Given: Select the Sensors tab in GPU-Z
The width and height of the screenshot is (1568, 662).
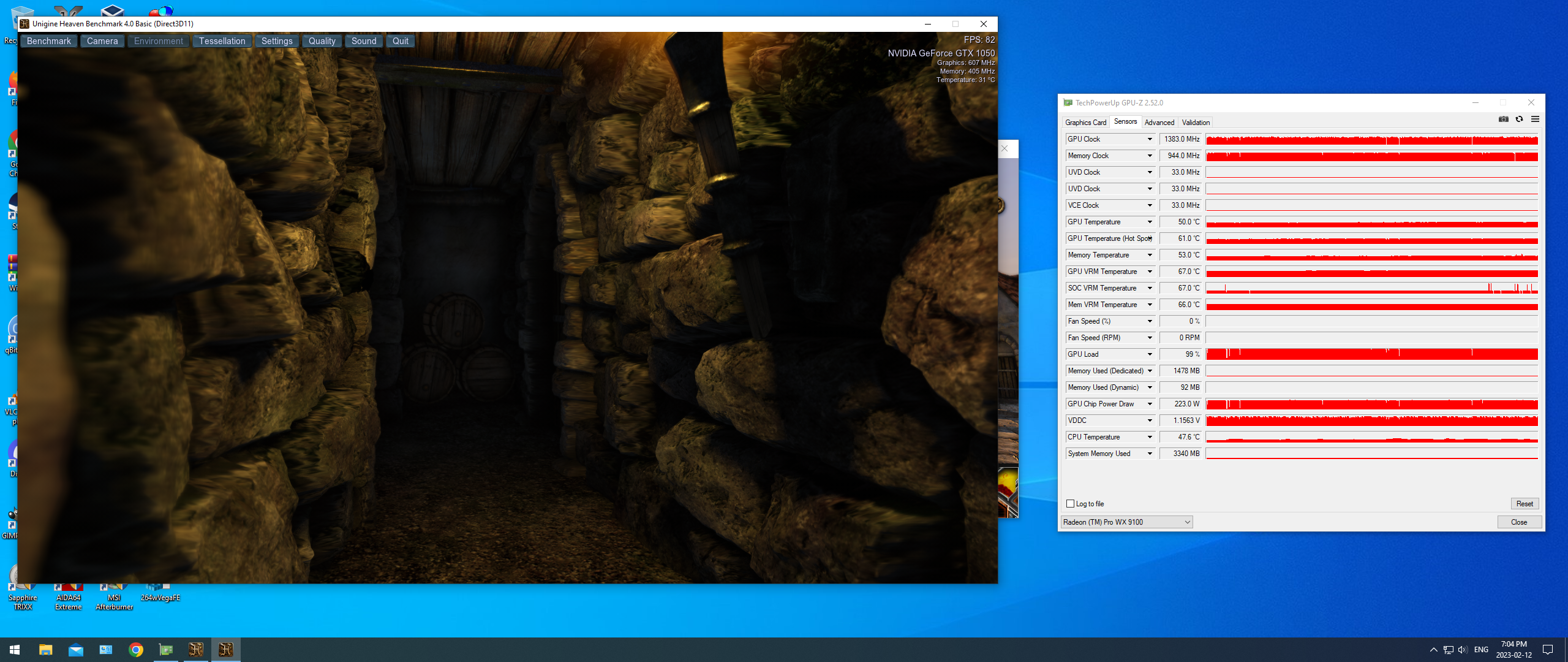Looking at the screenshot, I should coord(1125,122).
